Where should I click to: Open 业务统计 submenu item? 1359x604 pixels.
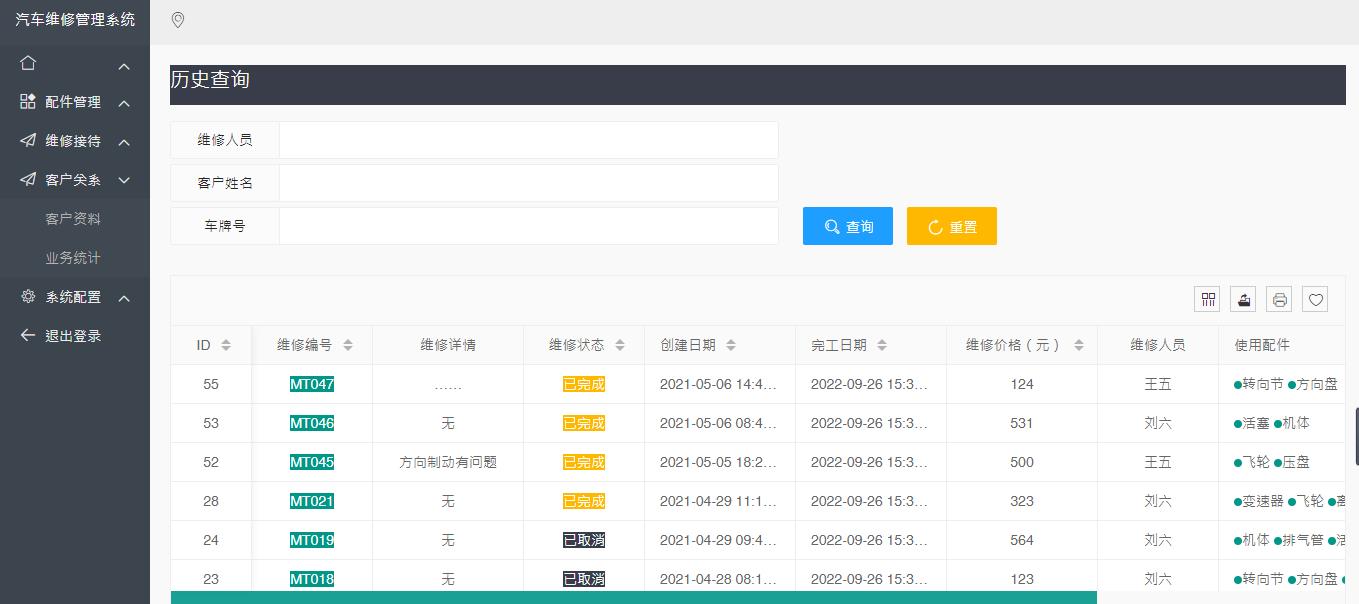pyautogui.click(x=73, y=258)
